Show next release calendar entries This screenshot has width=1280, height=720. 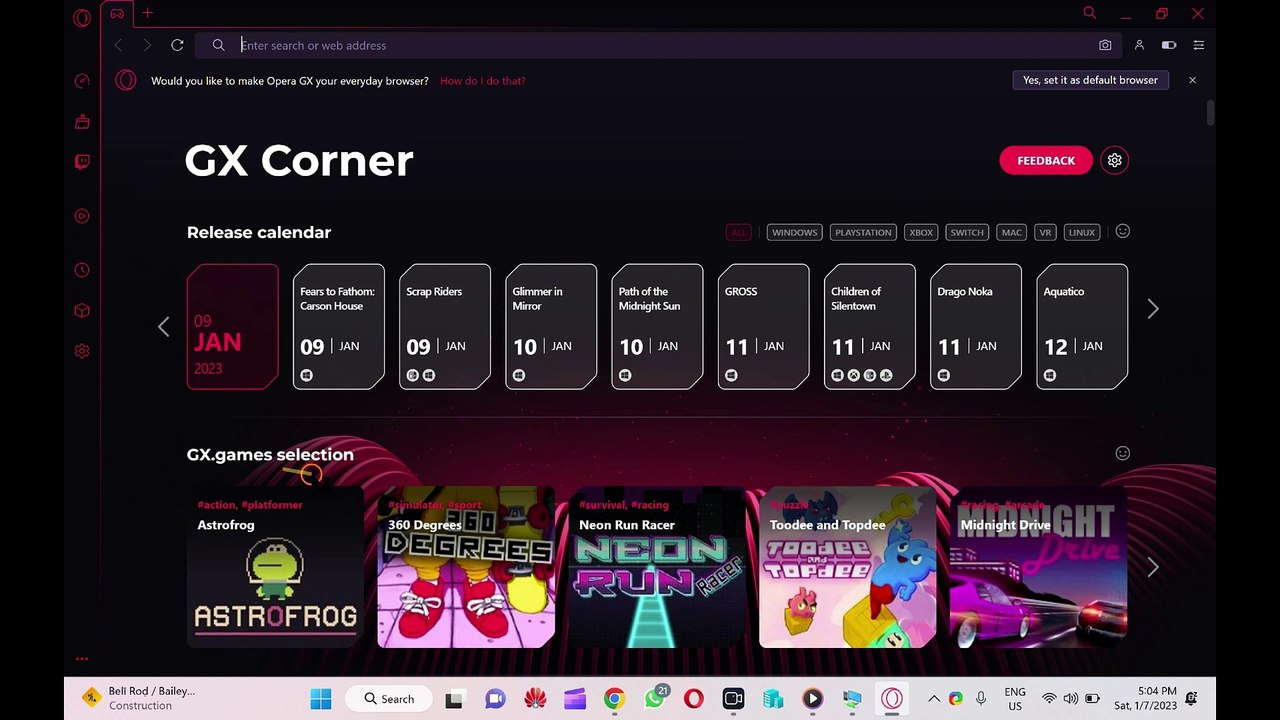tap(1153, 309)
